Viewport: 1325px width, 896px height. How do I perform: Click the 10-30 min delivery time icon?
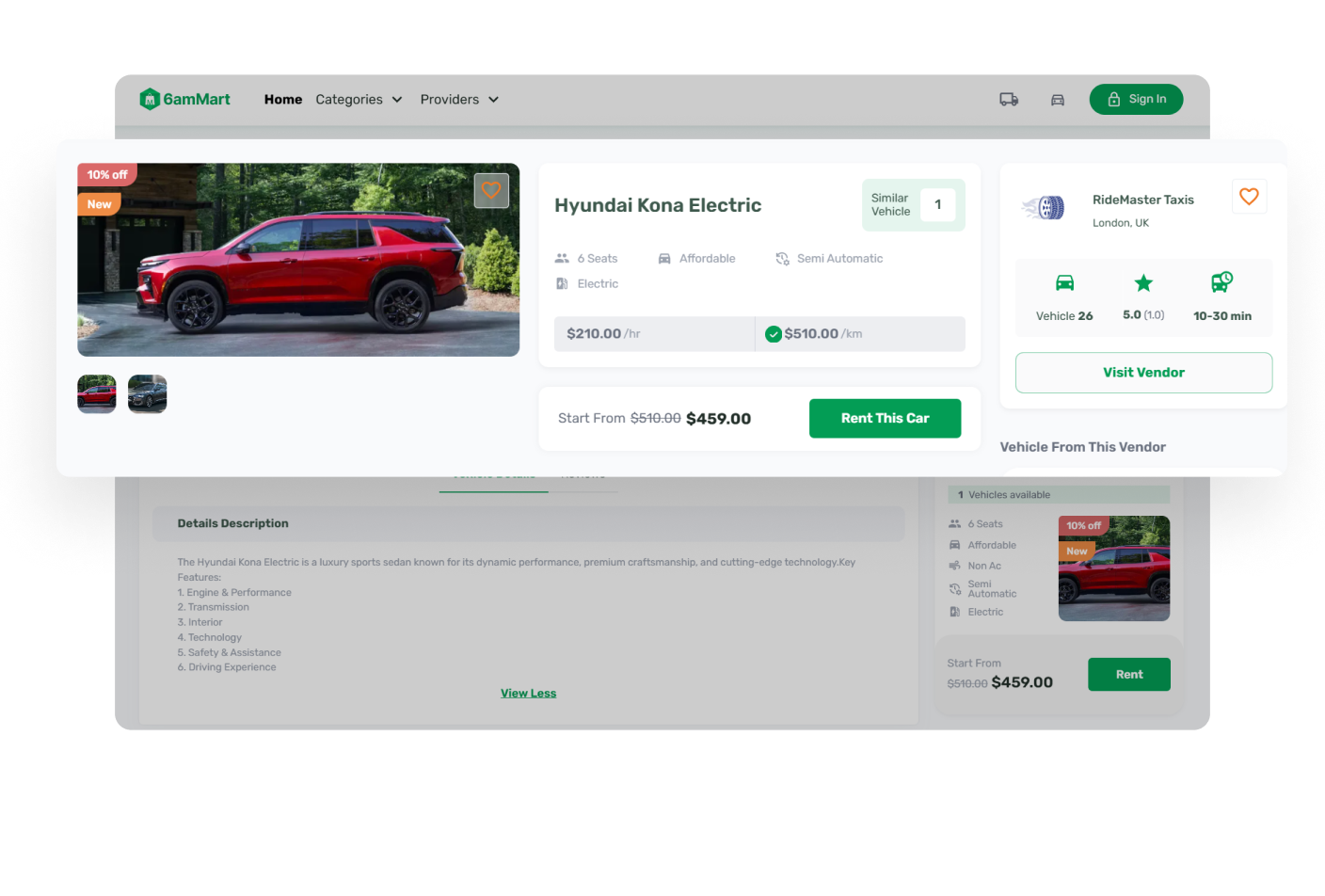tap(1221, 282)
